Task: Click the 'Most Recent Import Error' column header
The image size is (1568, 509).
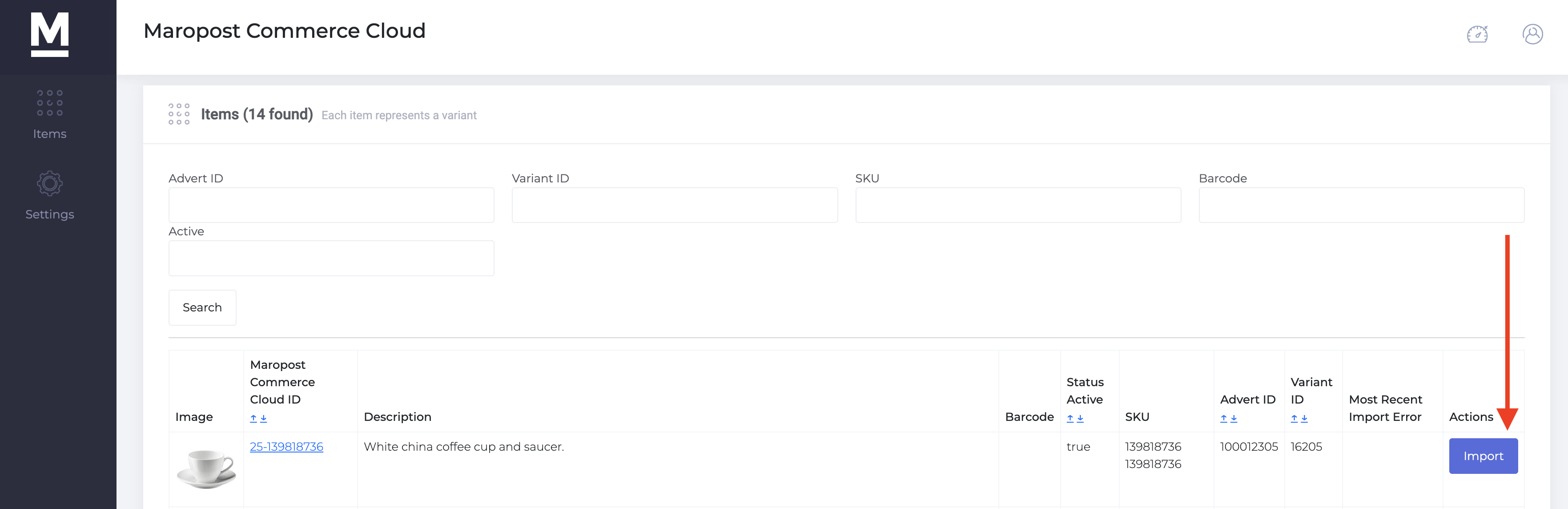Action: [1385, 408]
